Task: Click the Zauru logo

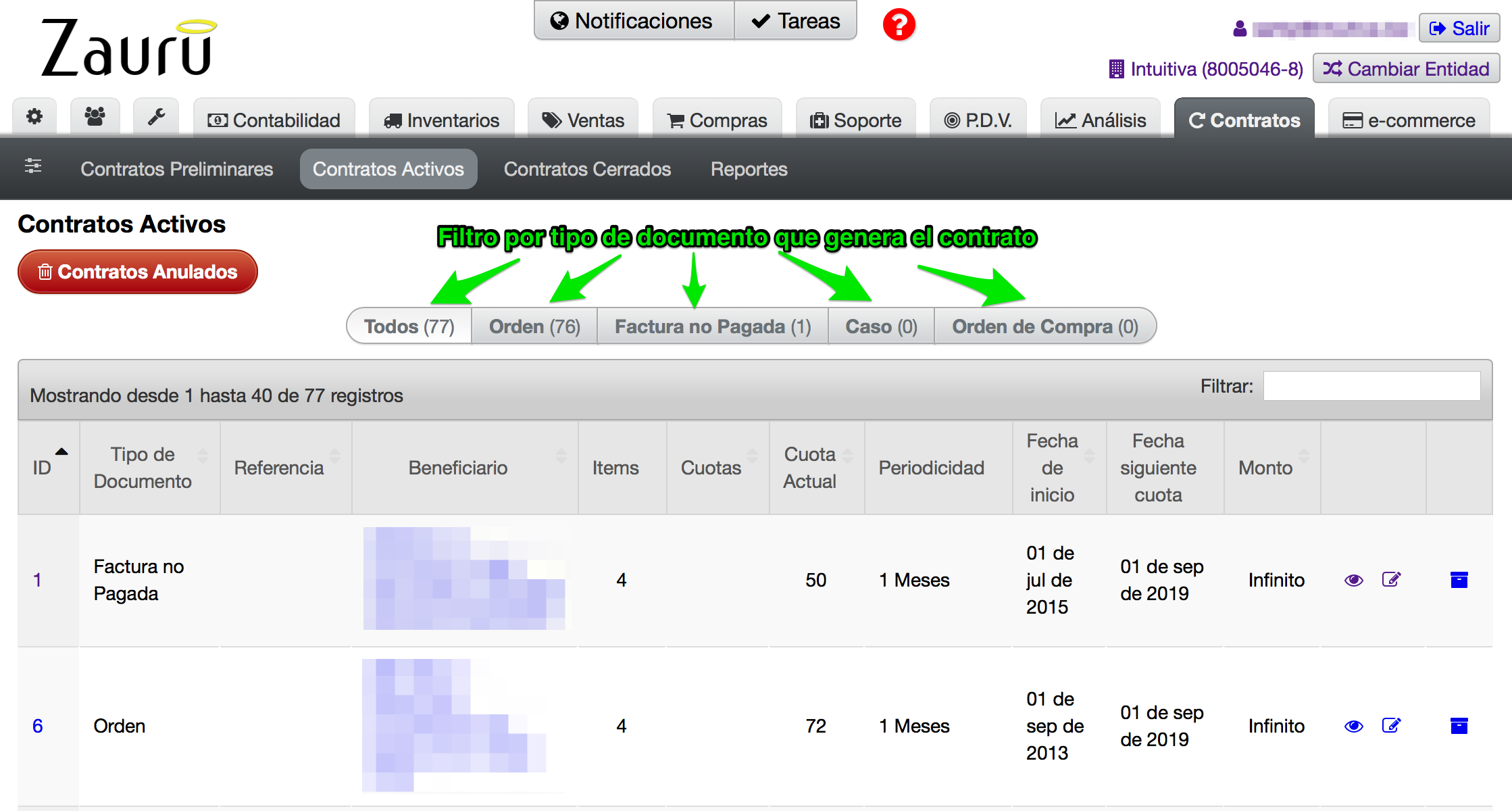Action: point(128,47)
